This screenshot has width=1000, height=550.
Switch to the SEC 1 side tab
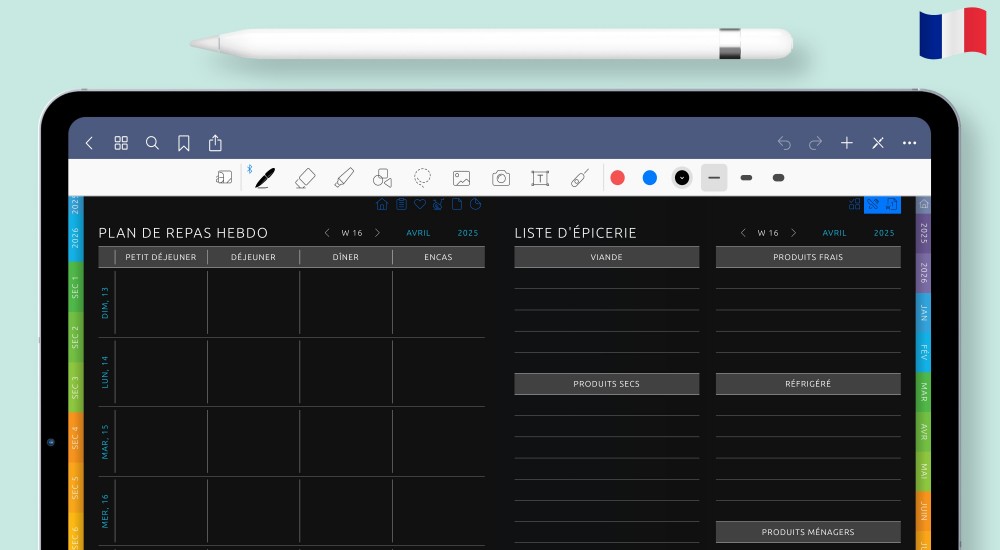click(75, 287)
